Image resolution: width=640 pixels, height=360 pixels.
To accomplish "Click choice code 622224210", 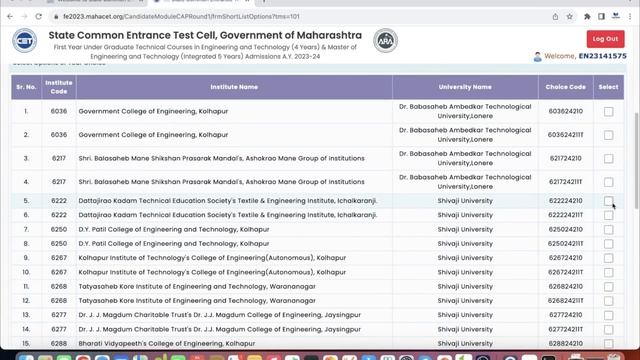I will 565,201.
